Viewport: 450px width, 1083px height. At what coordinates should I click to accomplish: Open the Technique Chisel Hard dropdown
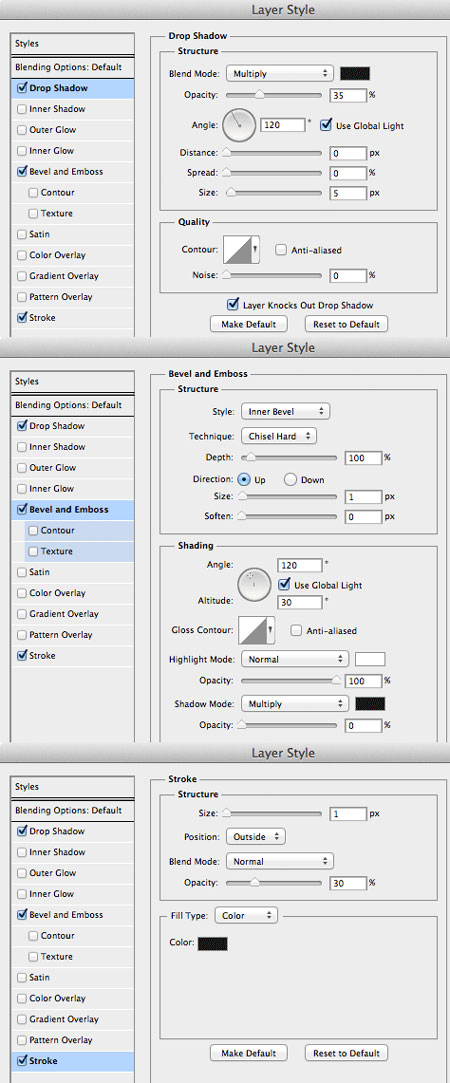[279, 436]
